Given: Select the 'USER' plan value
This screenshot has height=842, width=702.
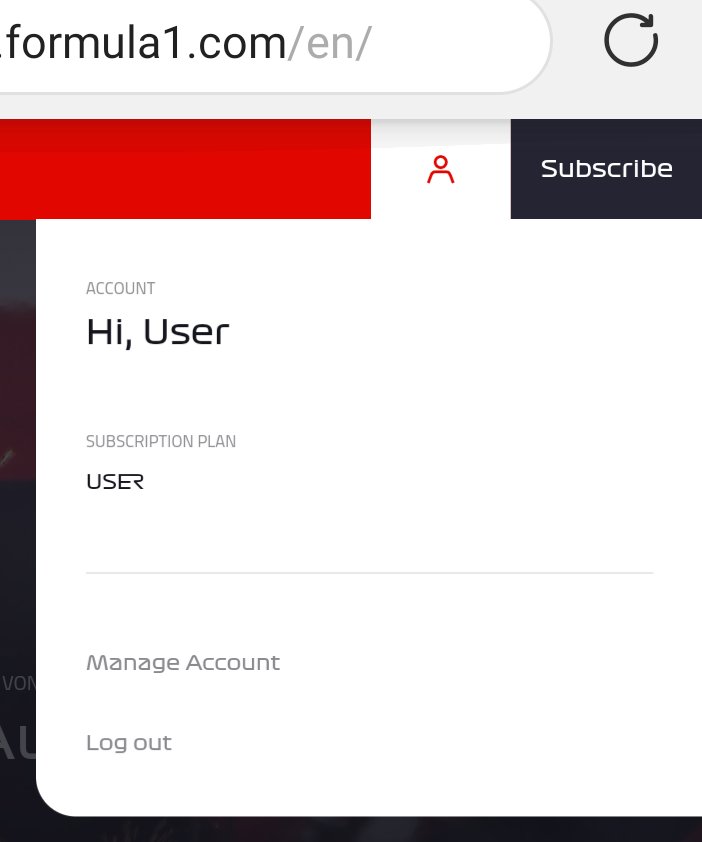Looking at the screenshot, I should [x=115, y=482].
